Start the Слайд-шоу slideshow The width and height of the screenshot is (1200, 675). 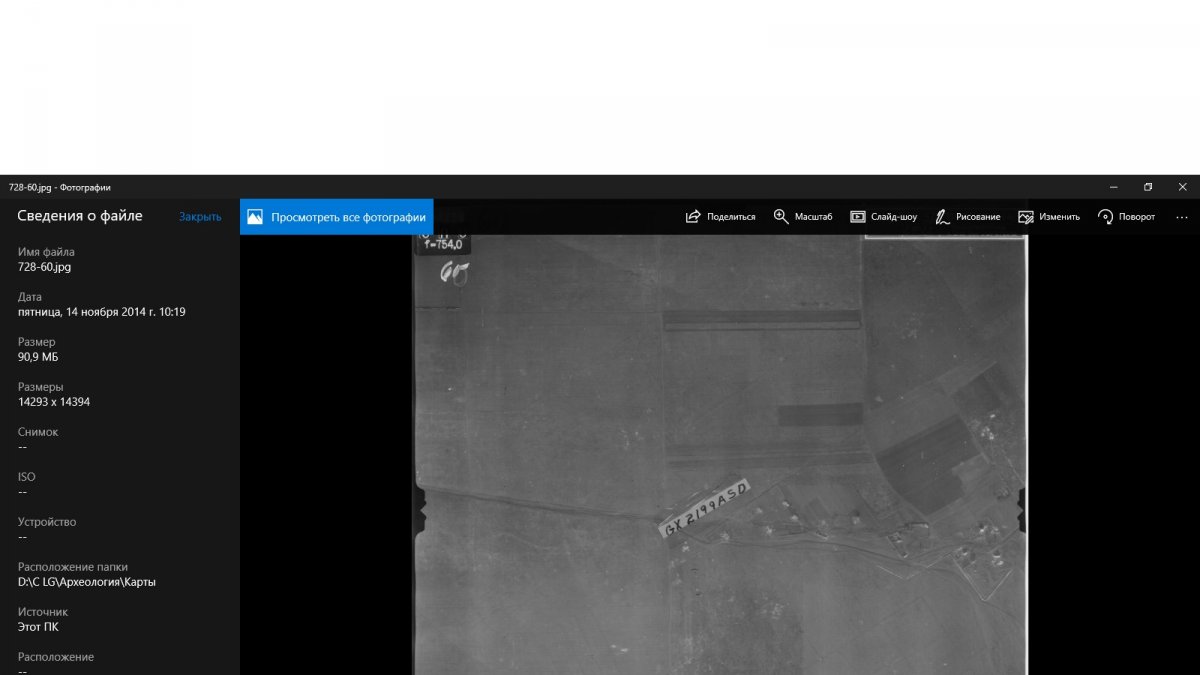(858, 217)
